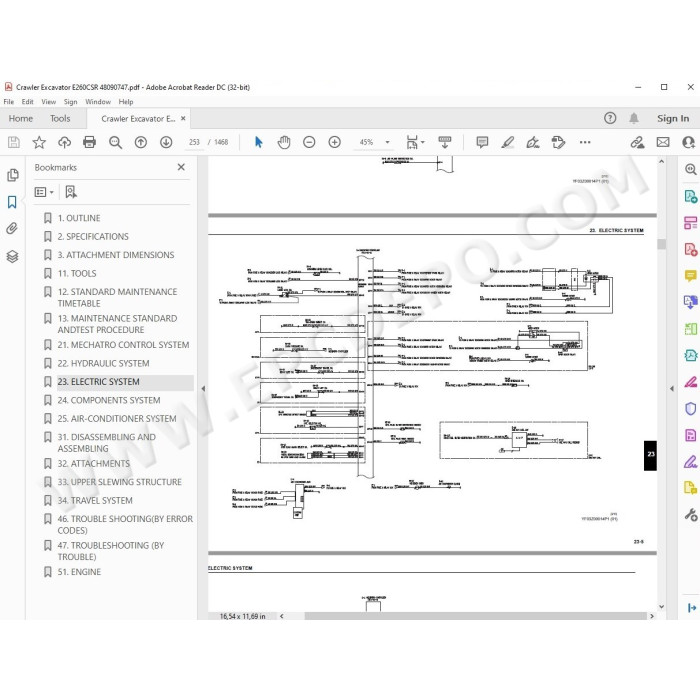Viewport: 700px width, 700px height.
Task: Share a link to the file icon
Action: click(638, 142)
